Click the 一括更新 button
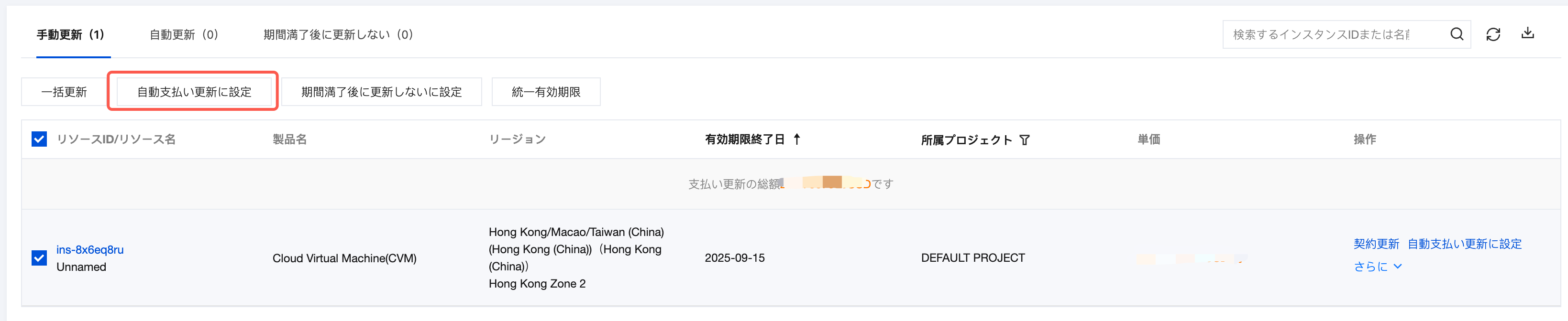This screenshot has height=321, width=1568. pyautogui.click(x=64, y=92)
